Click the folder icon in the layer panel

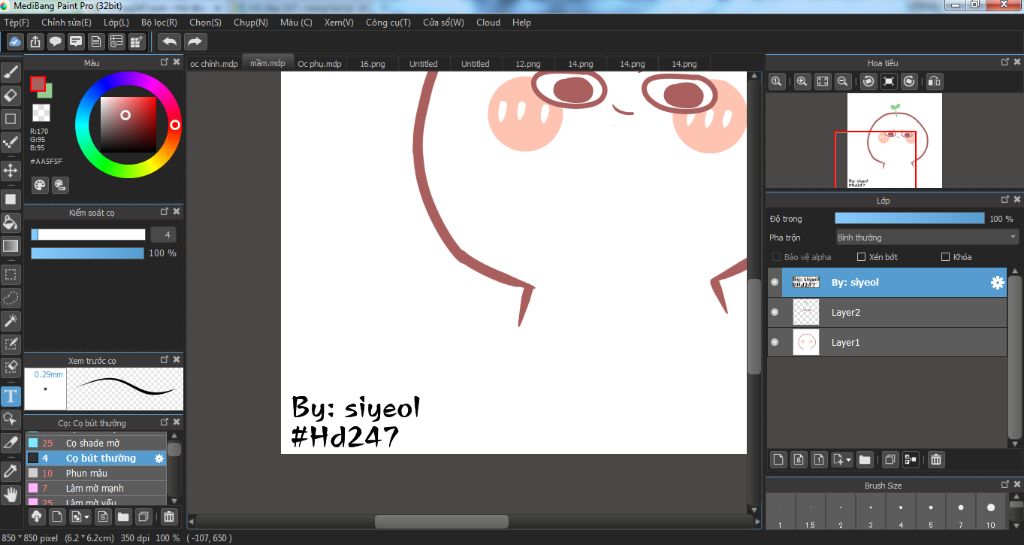click(865, 460)
